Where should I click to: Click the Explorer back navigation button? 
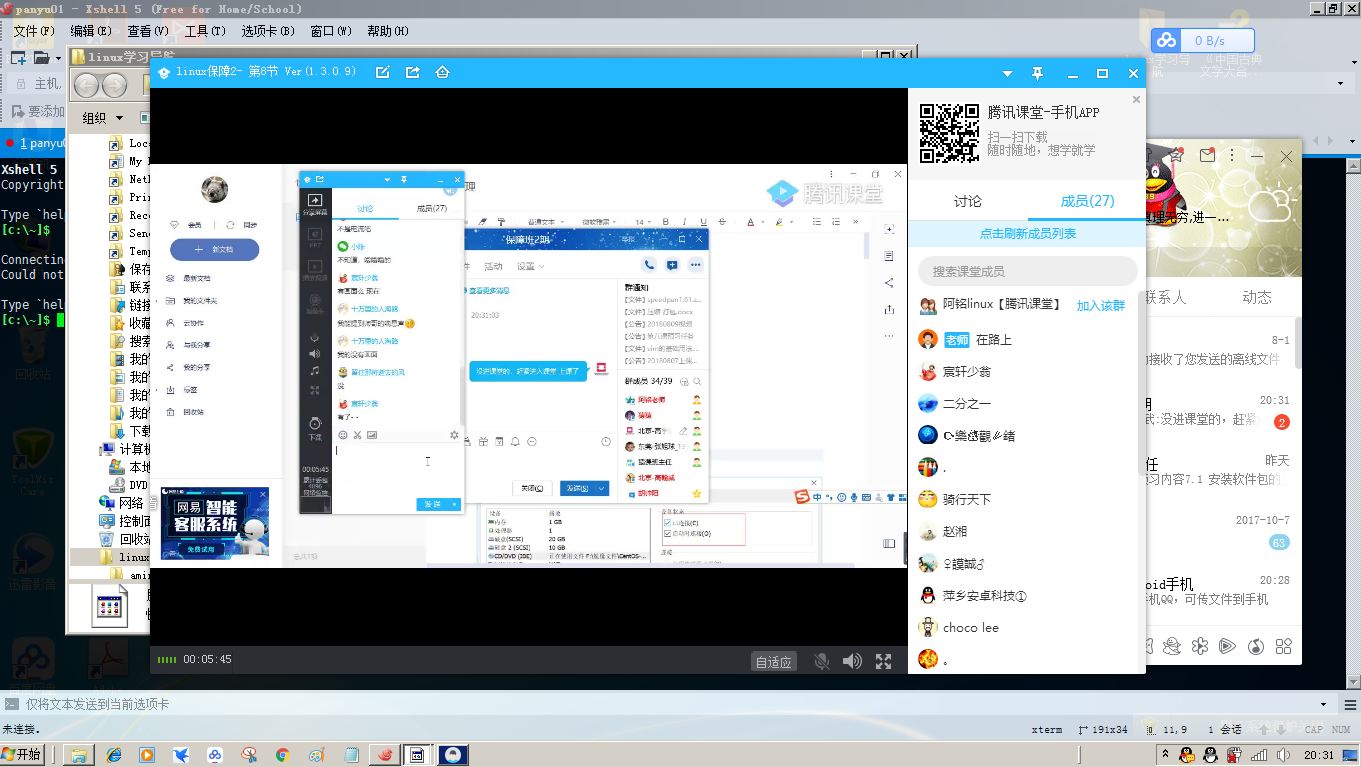coord(87,85)
